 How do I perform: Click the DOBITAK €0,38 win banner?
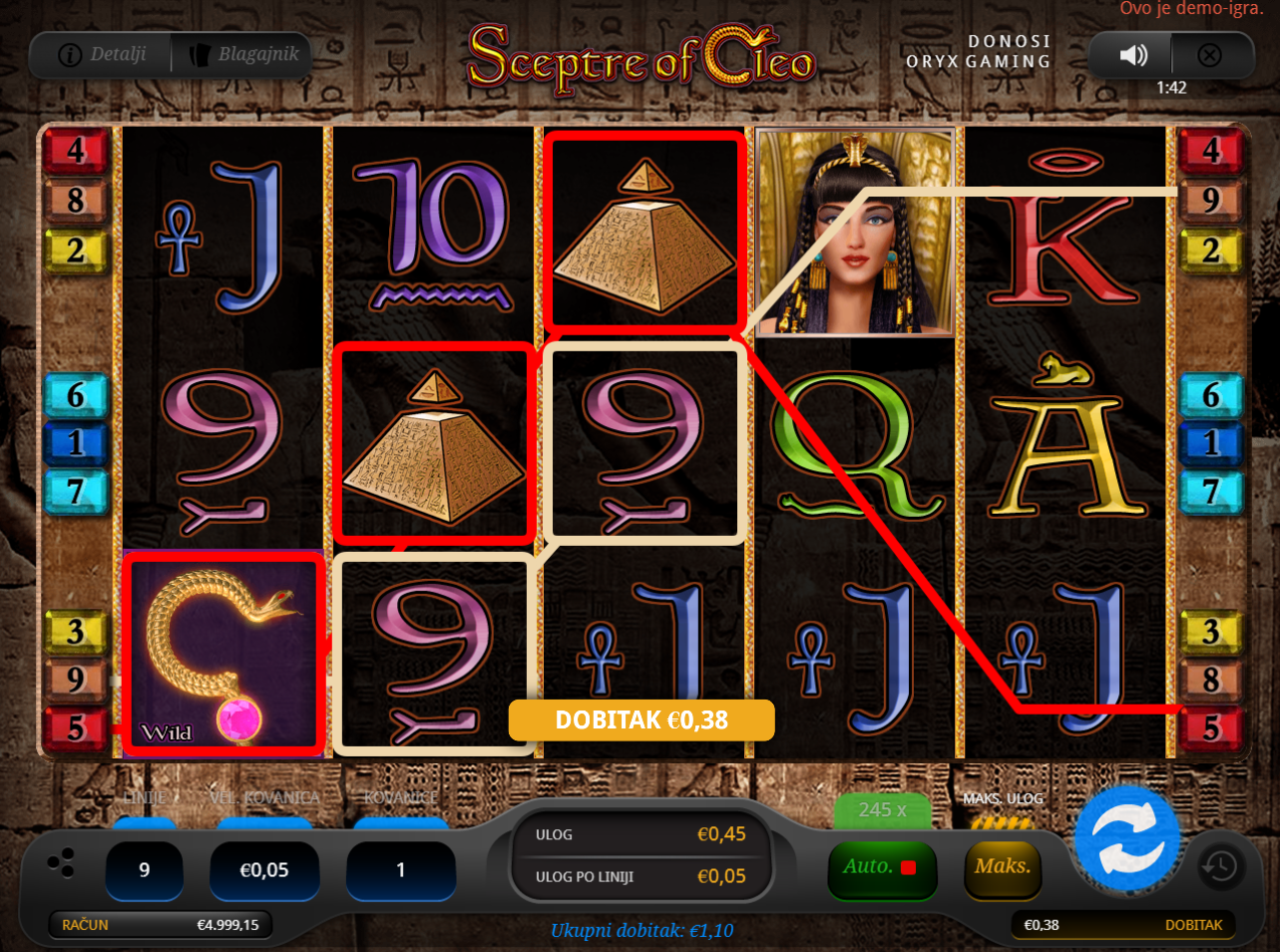(x=641, y=720)
